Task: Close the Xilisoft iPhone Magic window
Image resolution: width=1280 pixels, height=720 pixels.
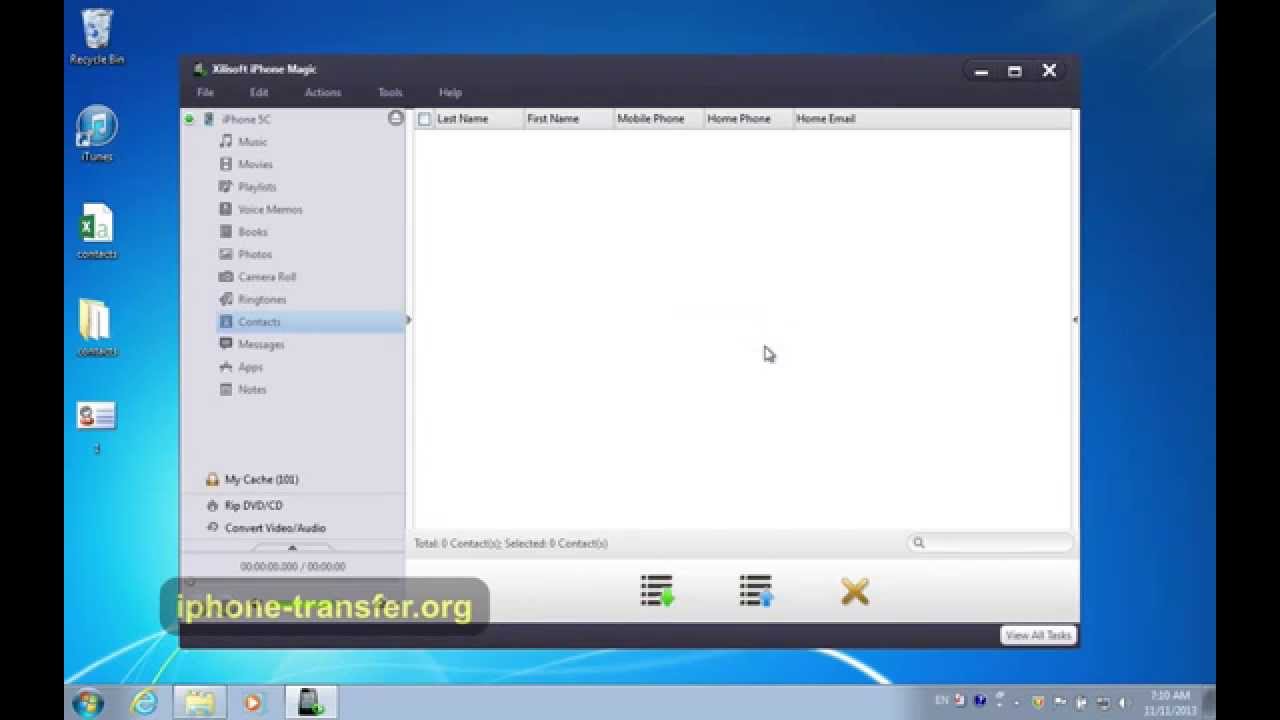Action: tap(1049, 70)
